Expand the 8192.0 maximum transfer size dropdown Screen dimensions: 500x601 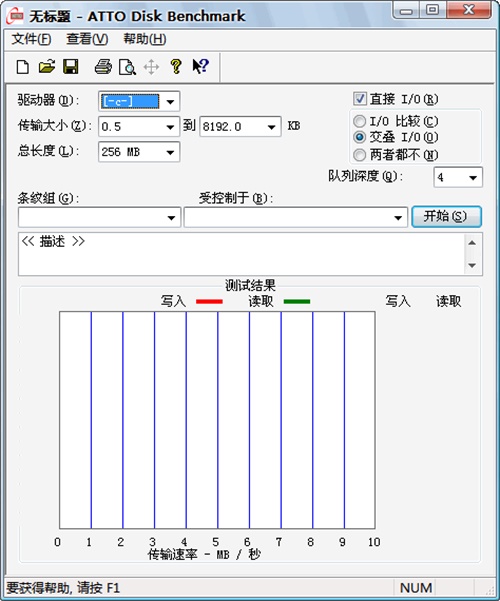(271, 127)
